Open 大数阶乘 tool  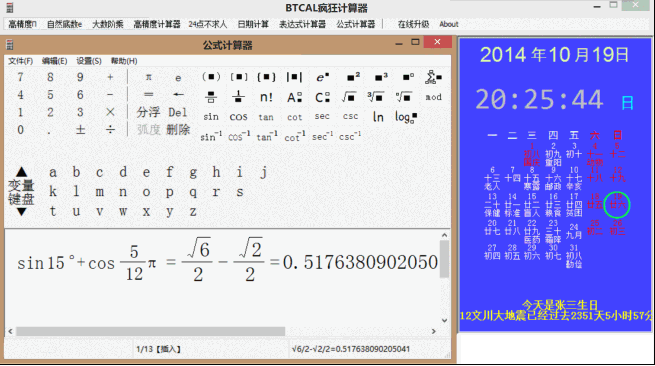[x=108, y=24]
